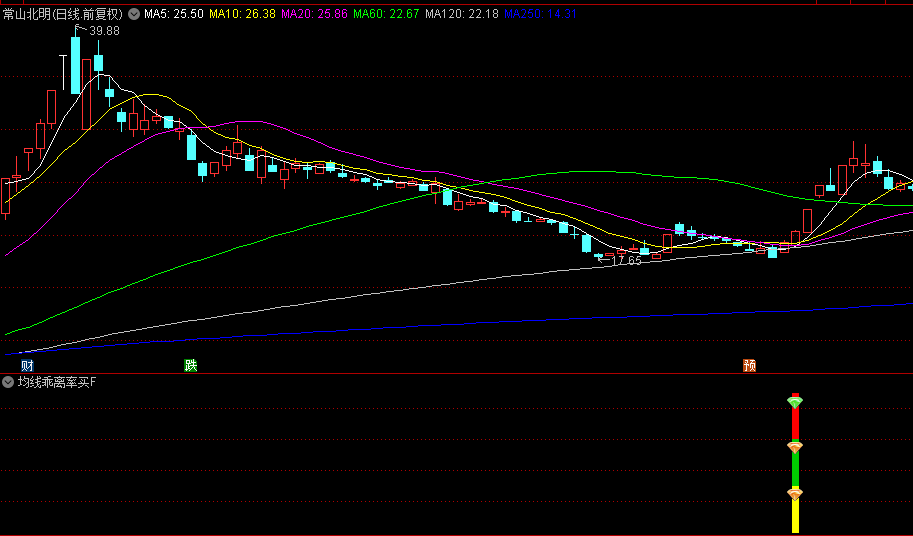Open the 跌 drop alert marker
This screenshot has width=913, height=536.
(x=190, y=365)
